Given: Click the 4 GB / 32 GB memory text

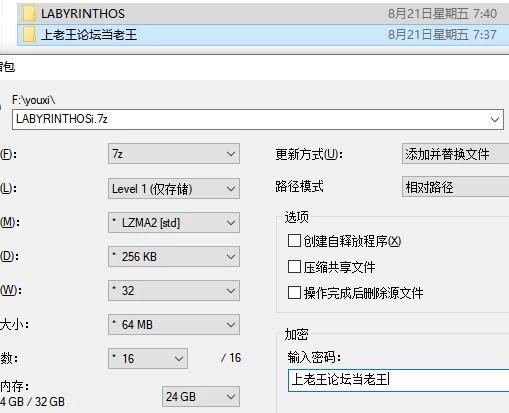Looking at the screenshot, I should click(32, 402).
